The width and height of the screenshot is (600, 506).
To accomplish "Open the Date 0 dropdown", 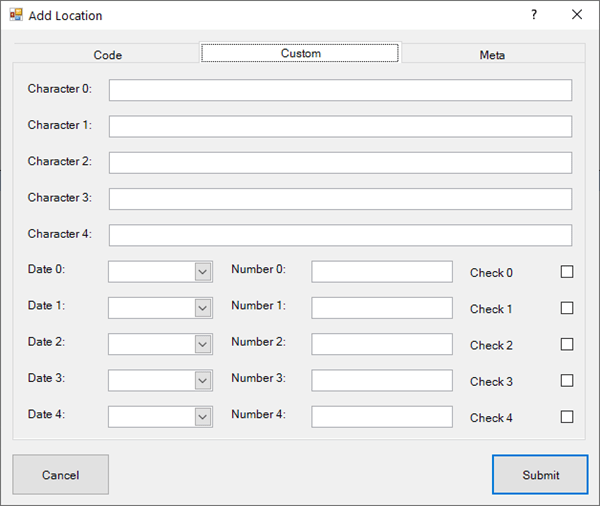I will pyautogui.click(x=203, y=272).
